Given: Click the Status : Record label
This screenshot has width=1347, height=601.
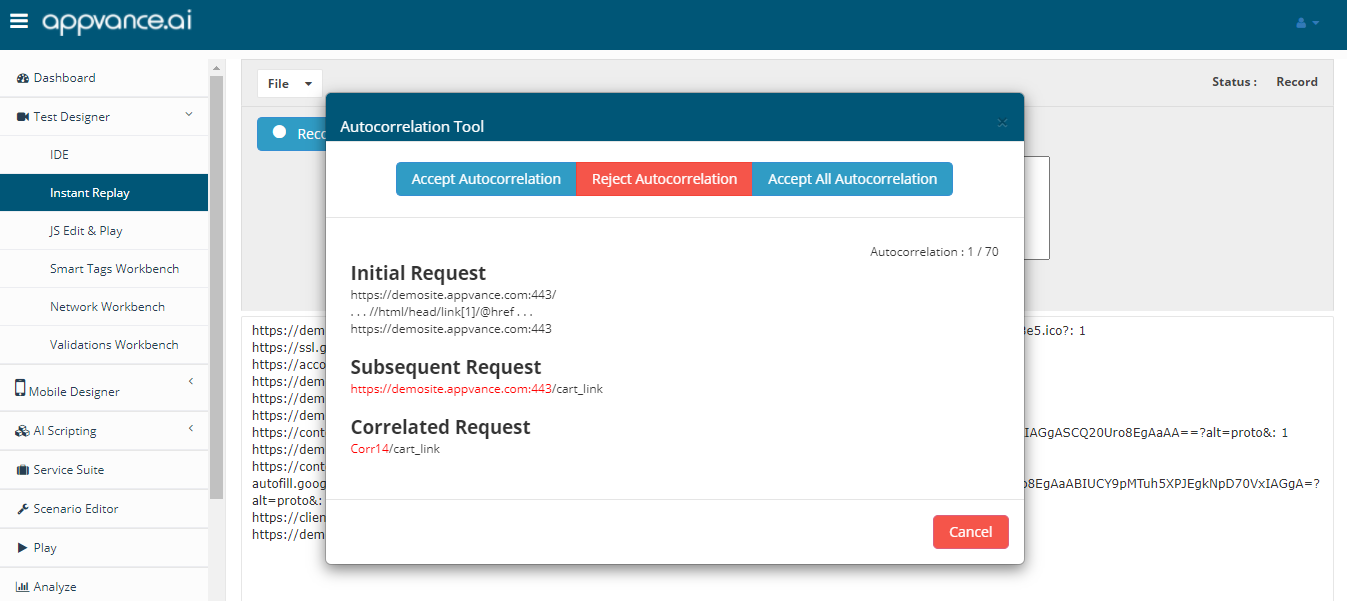Looking at the screenshot, I should (1265, 82).
